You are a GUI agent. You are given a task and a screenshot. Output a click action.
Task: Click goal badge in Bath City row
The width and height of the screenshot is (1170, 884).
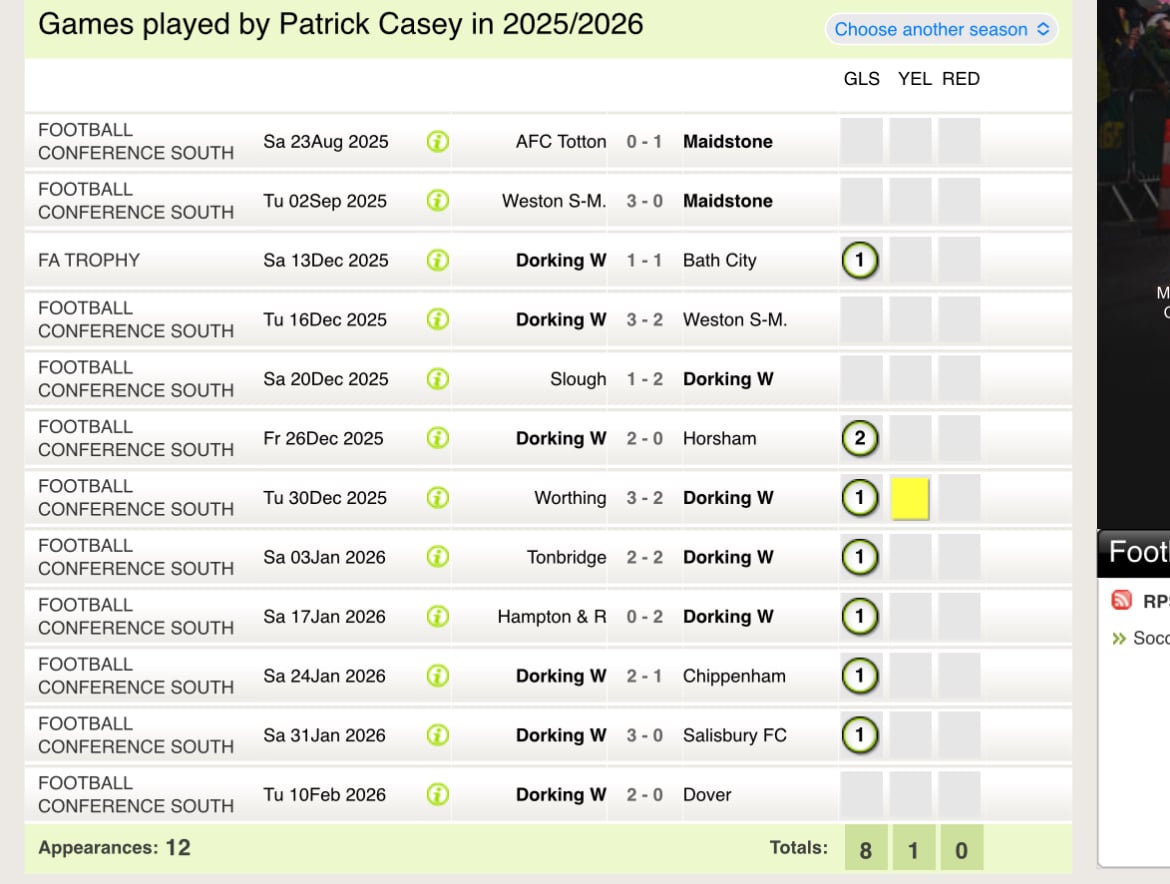pyautogui.click(x=860, y=260)
